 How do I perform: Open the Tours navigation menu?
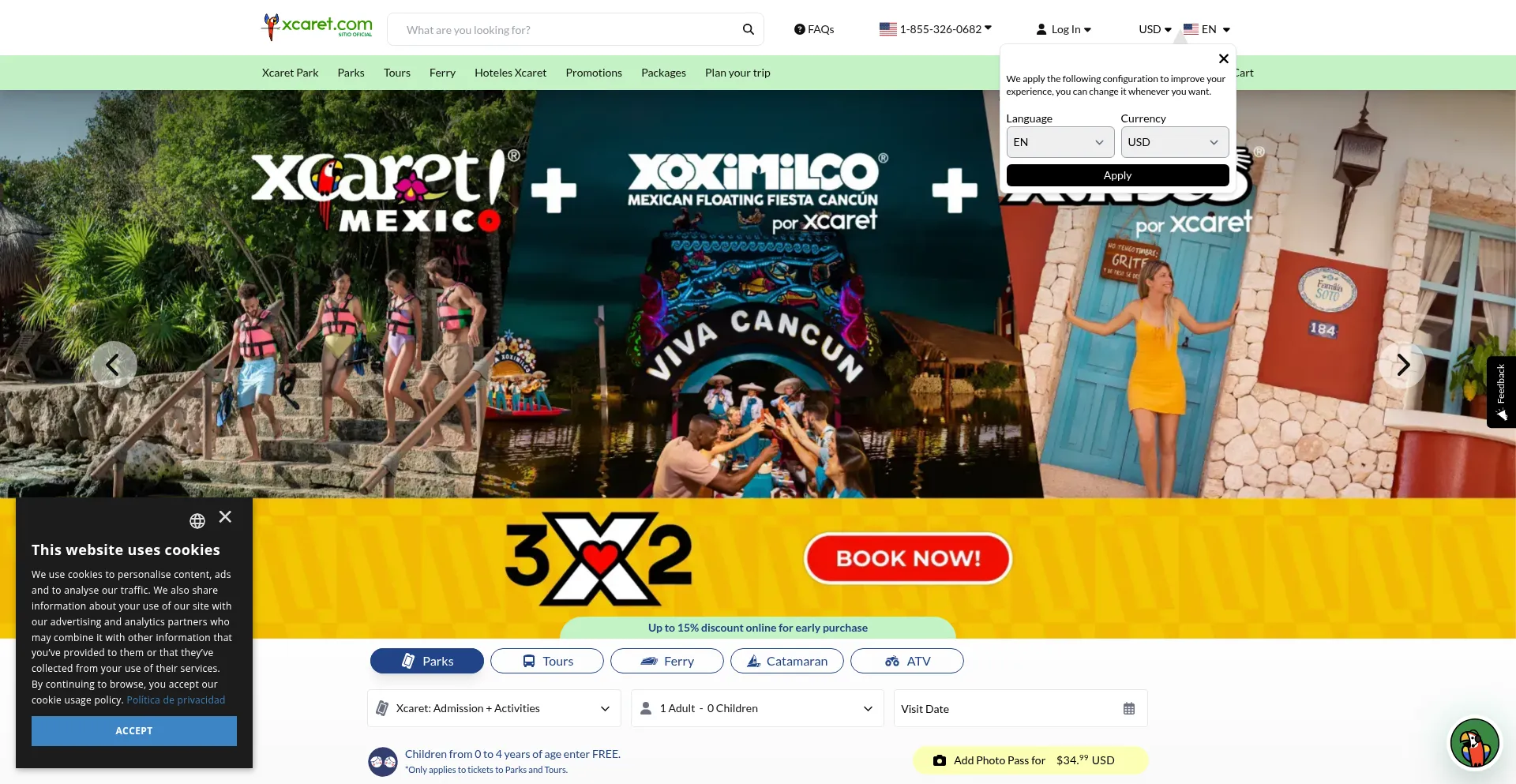397,73
